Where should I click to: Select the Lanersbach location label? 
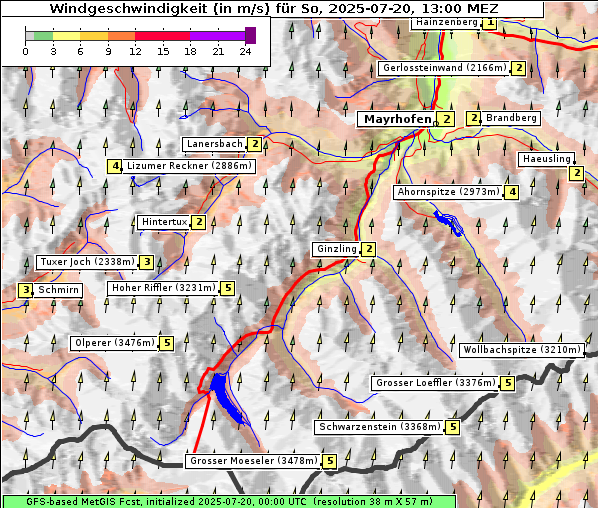point(214,144)
